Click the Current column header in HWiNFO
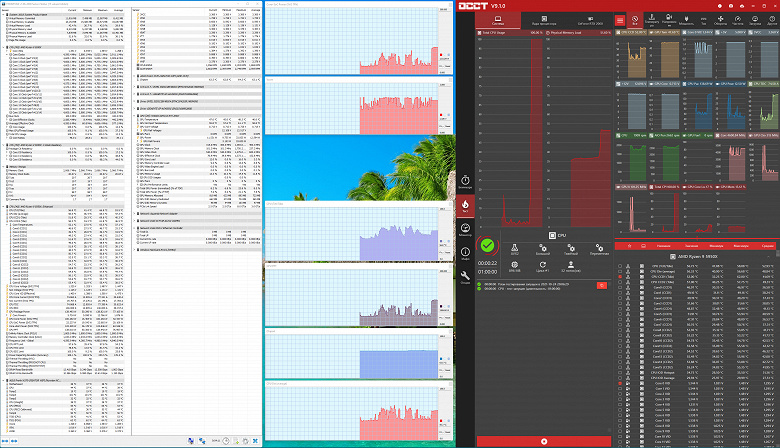This screenshot has width=780, height=448. 72,10
